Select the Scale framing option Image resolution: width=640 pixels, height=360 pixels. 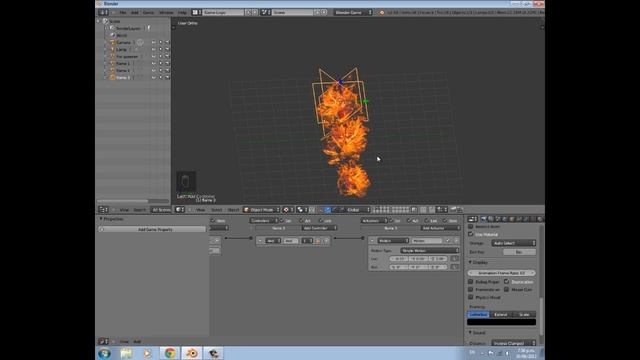coord(524,314)
